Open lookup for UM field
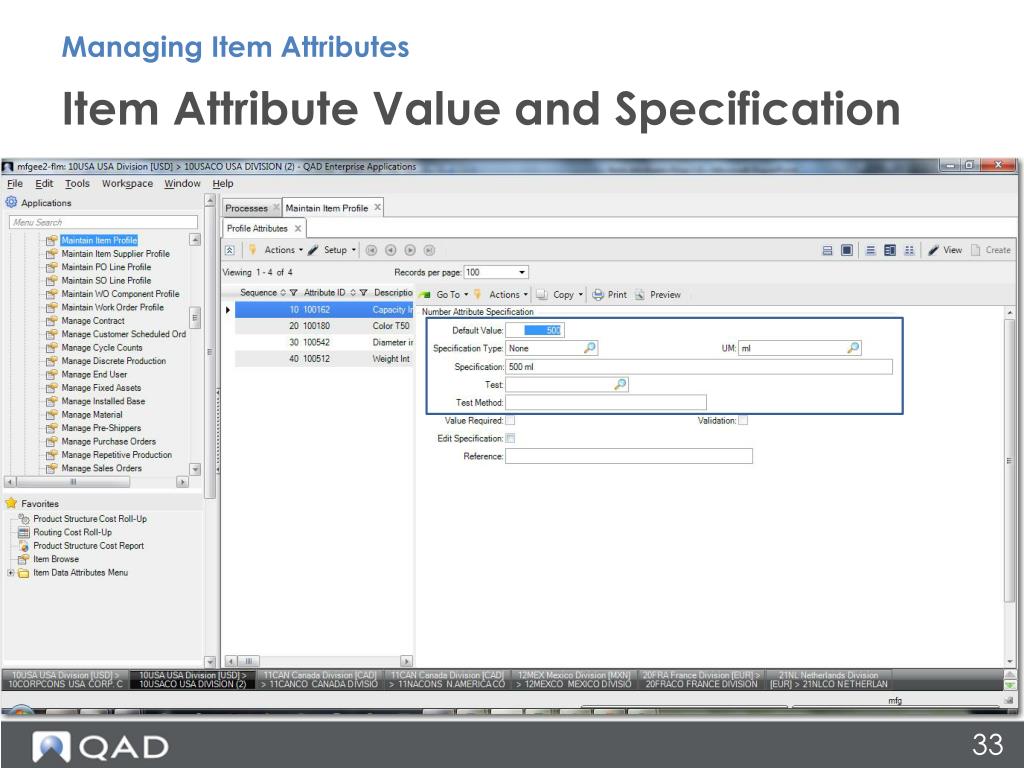Screen dimensions: 1024x768 coord(854,348)
